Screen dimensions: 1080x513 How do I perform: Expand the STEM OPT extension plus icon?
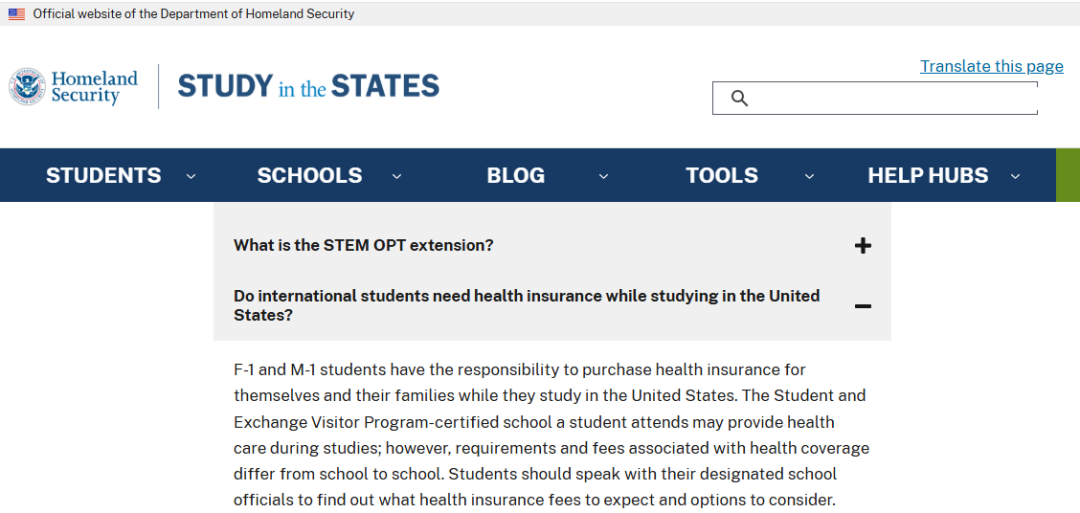click(863, 246)
